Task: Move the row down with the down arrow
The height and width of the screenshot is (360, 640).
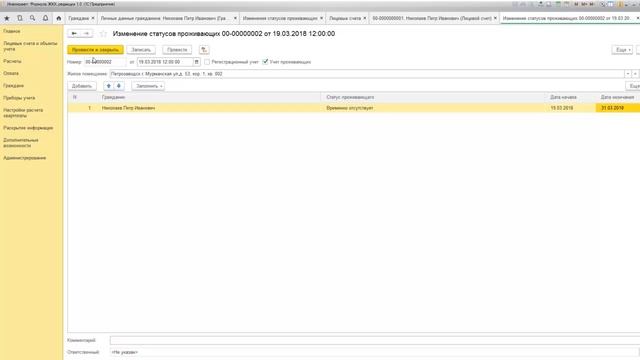Action: point(119,86)
